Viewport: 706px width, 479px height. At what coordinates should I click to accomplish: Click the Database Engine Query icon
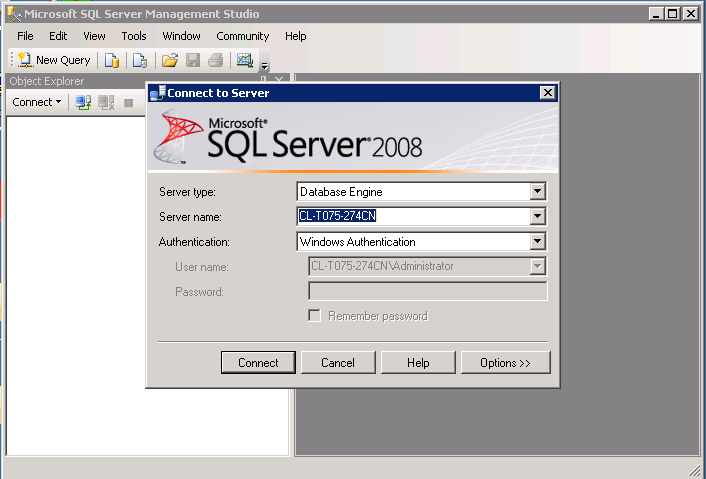[112, 60]
